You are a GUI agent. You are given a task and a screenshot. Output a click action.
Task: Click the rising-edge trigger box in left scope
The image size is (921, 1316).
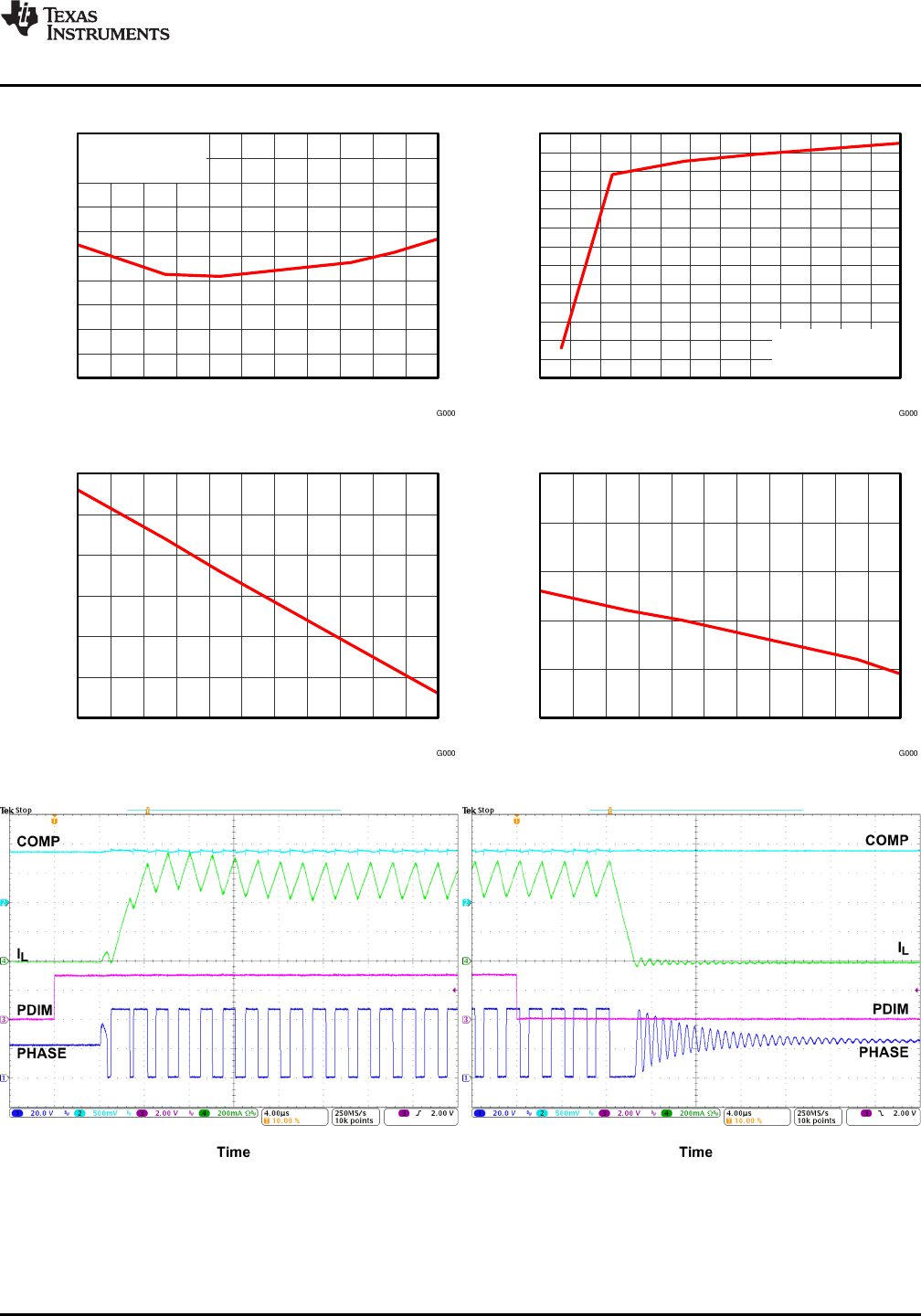coord(420,1114)
